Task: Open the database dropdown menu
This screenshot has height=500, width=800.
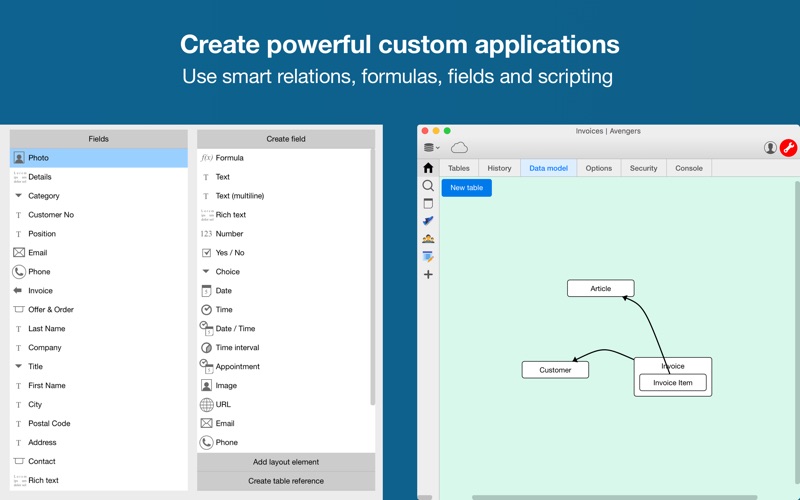Action: pos(431,148)
